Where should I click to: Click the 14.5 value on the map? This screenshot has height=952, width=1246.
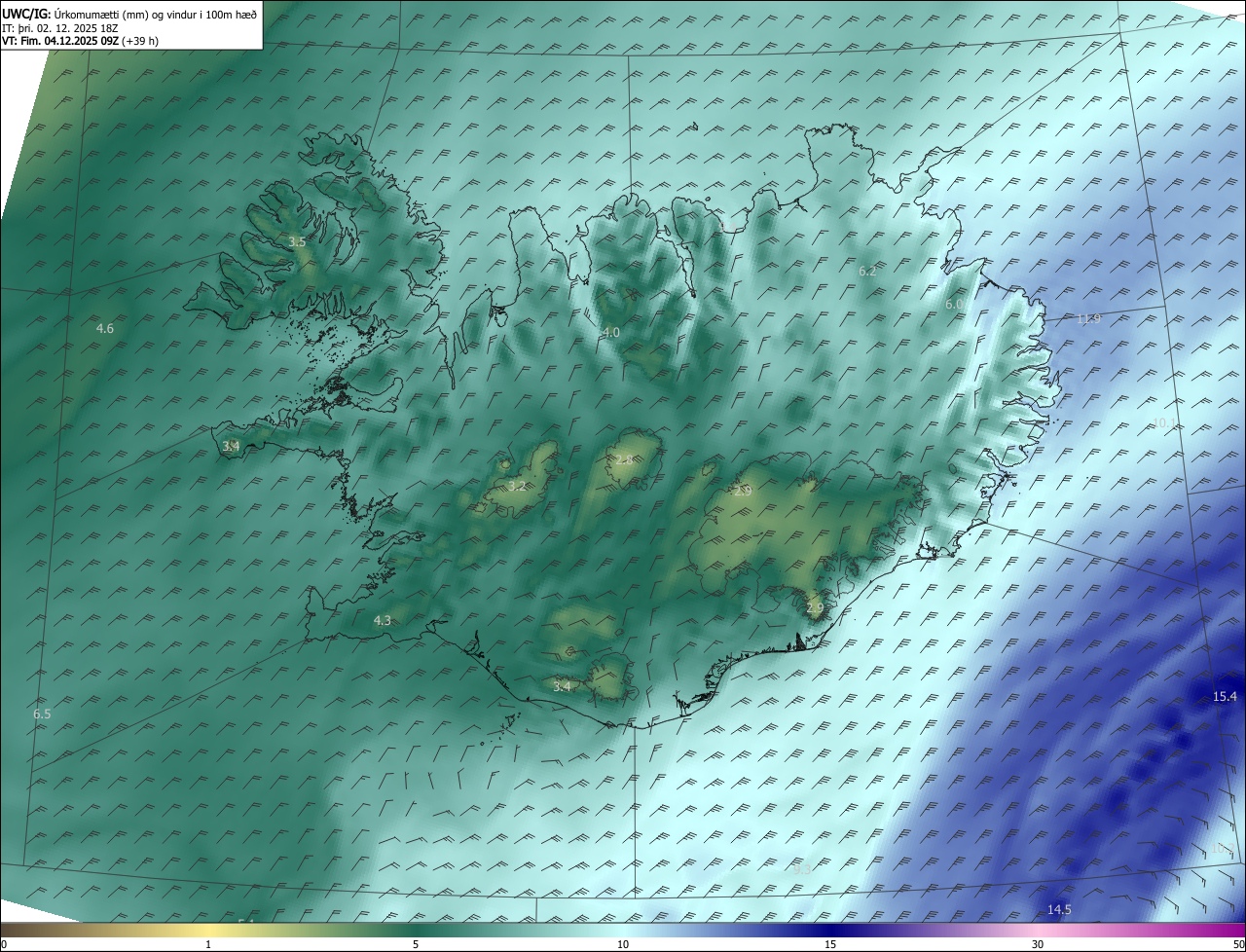[x=1059, y=910]
